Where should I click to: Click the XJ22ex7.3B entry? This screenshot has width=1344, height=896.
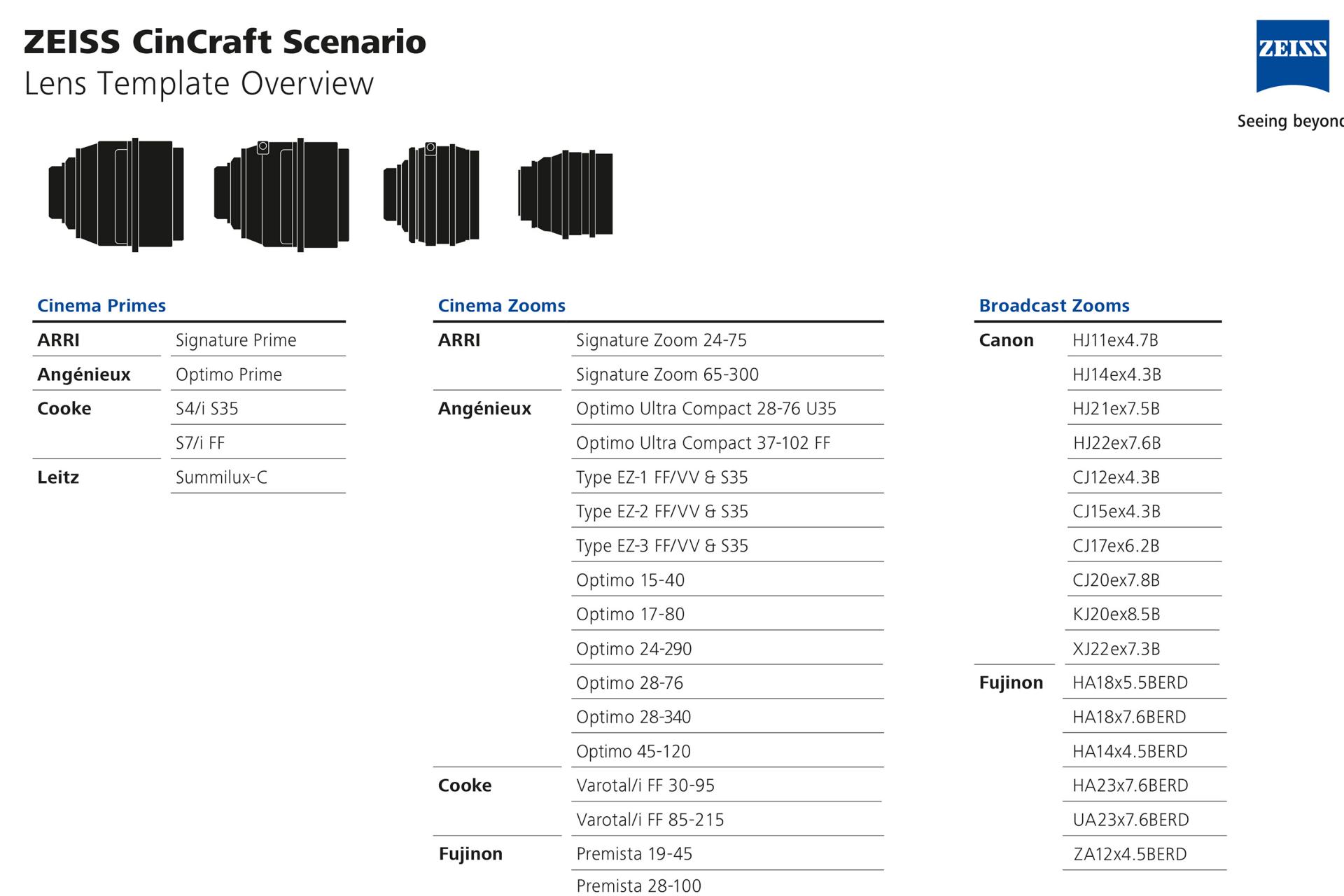point(1116,649)
